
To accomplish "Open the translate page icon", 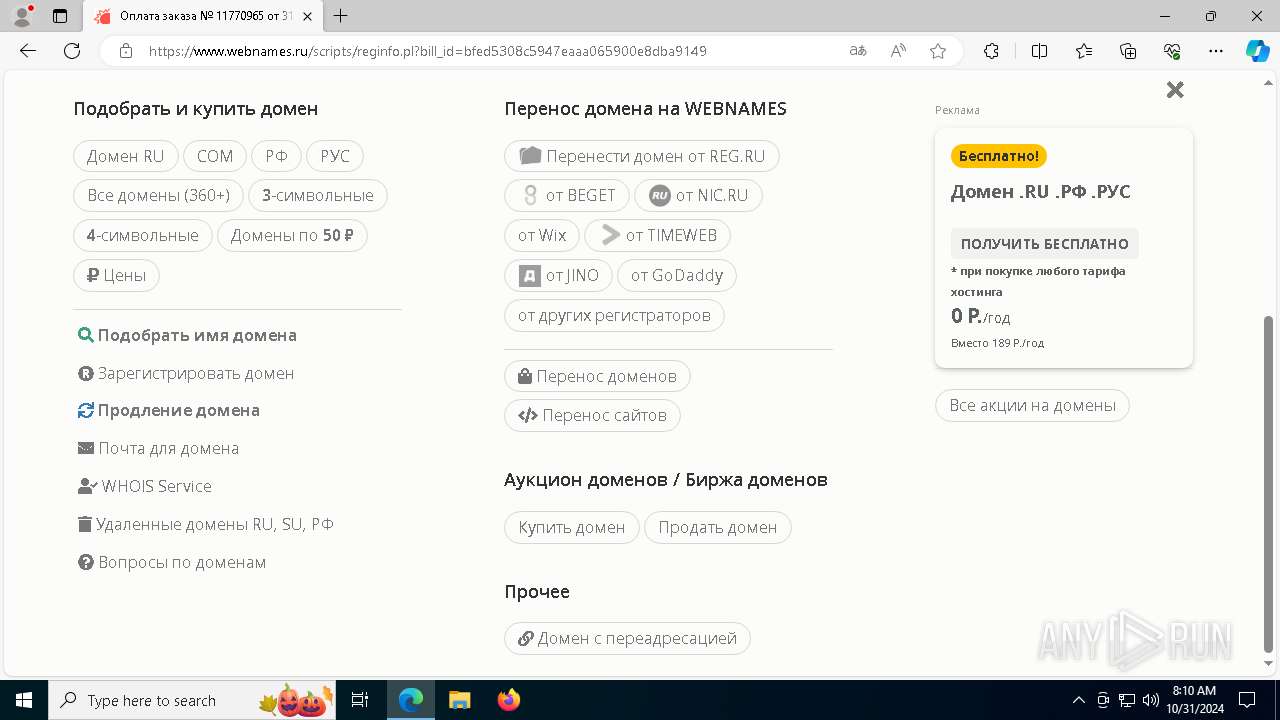I will point(857,51).
